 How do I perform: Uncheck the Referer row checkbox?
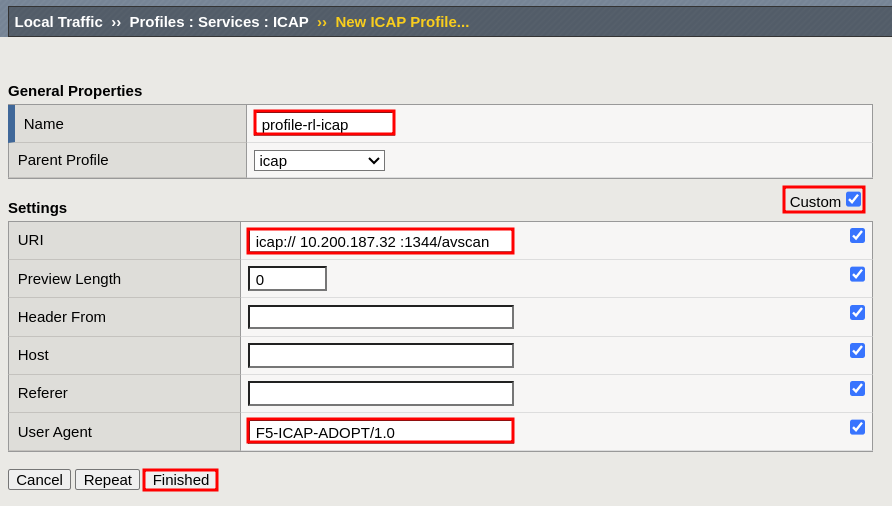(x=857, y=388)
